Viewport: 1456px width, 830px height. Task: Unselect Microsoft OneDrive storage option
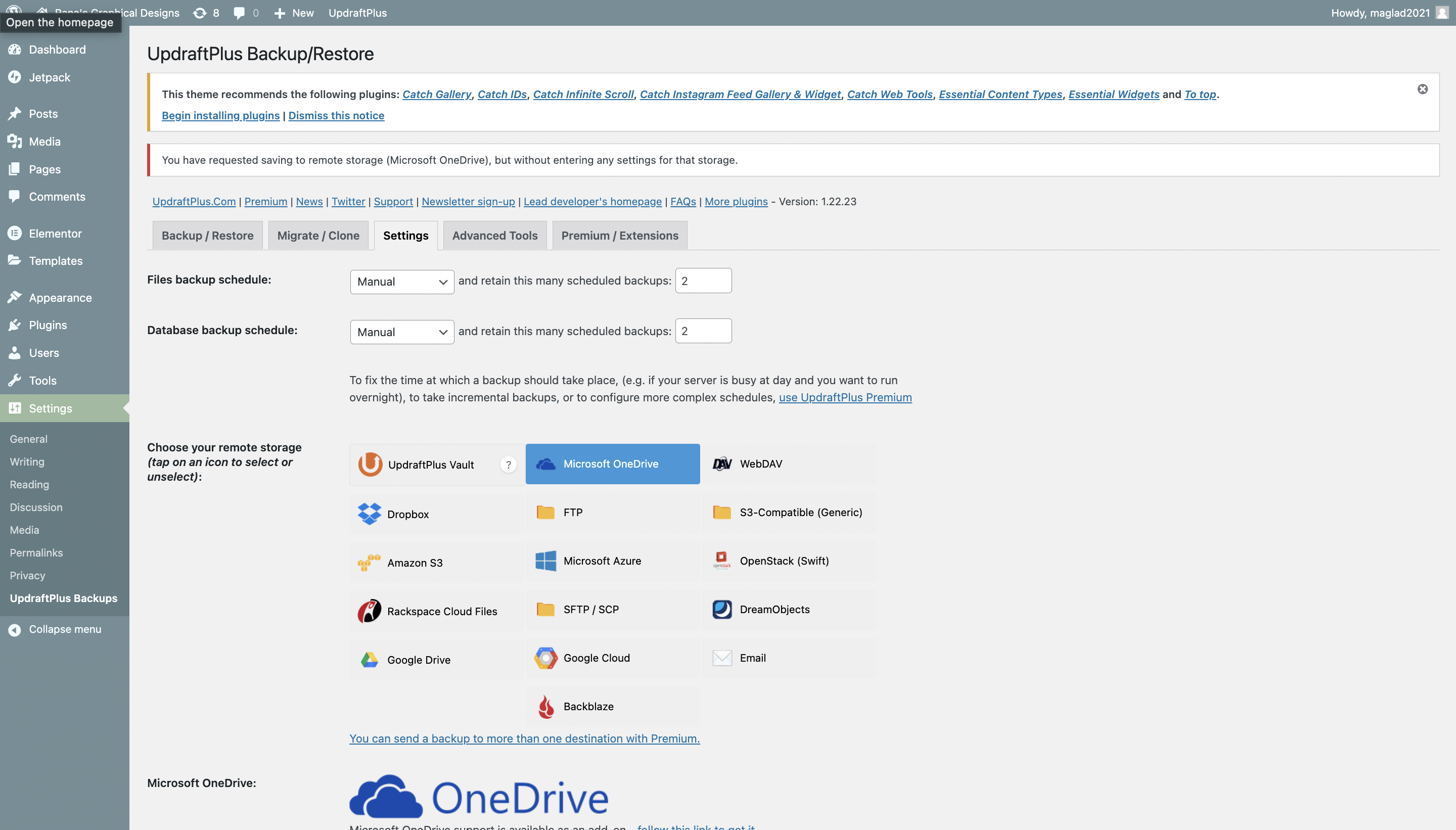click(x=612, y=464)
